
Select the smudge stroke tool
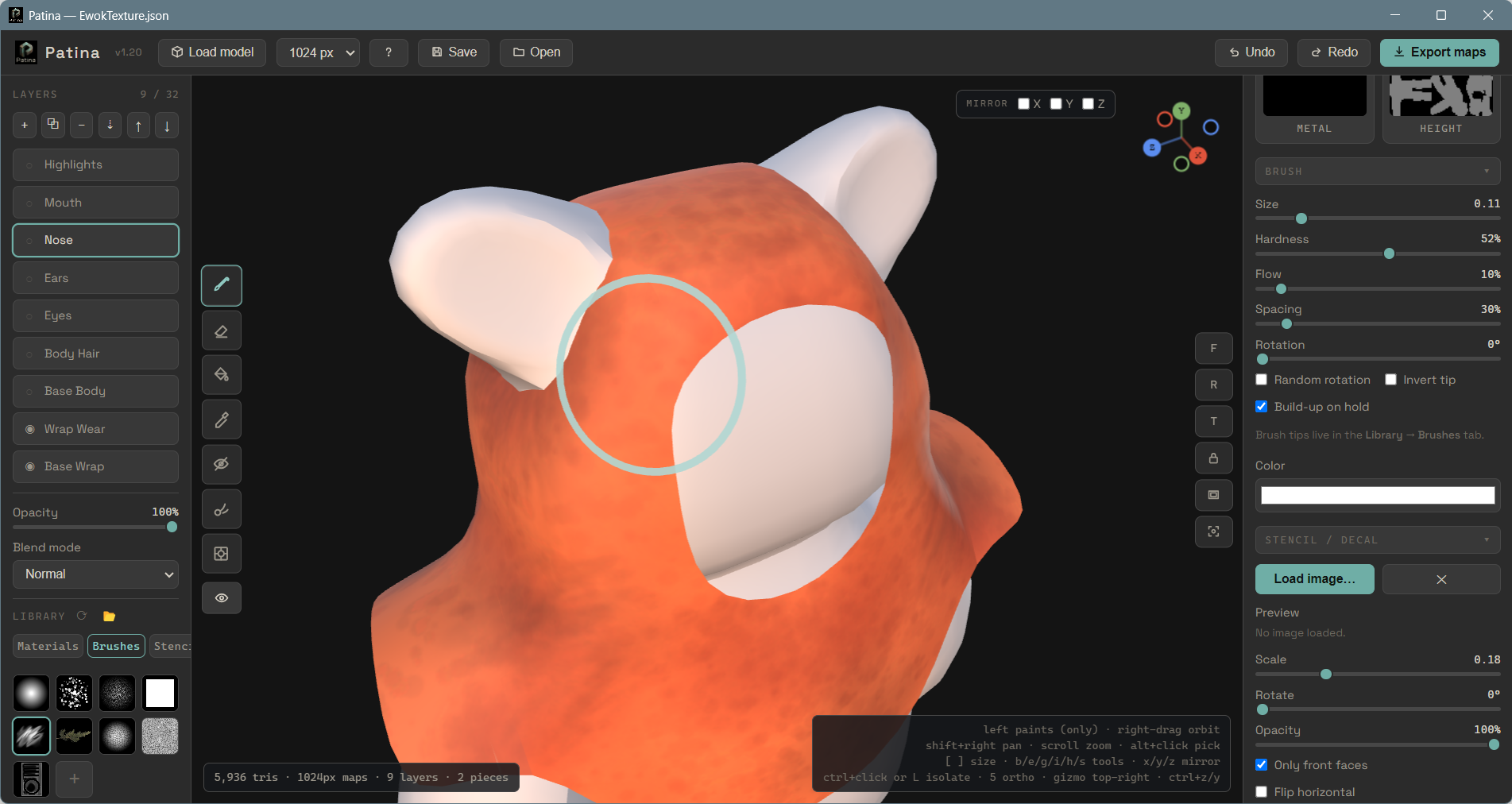222,508
